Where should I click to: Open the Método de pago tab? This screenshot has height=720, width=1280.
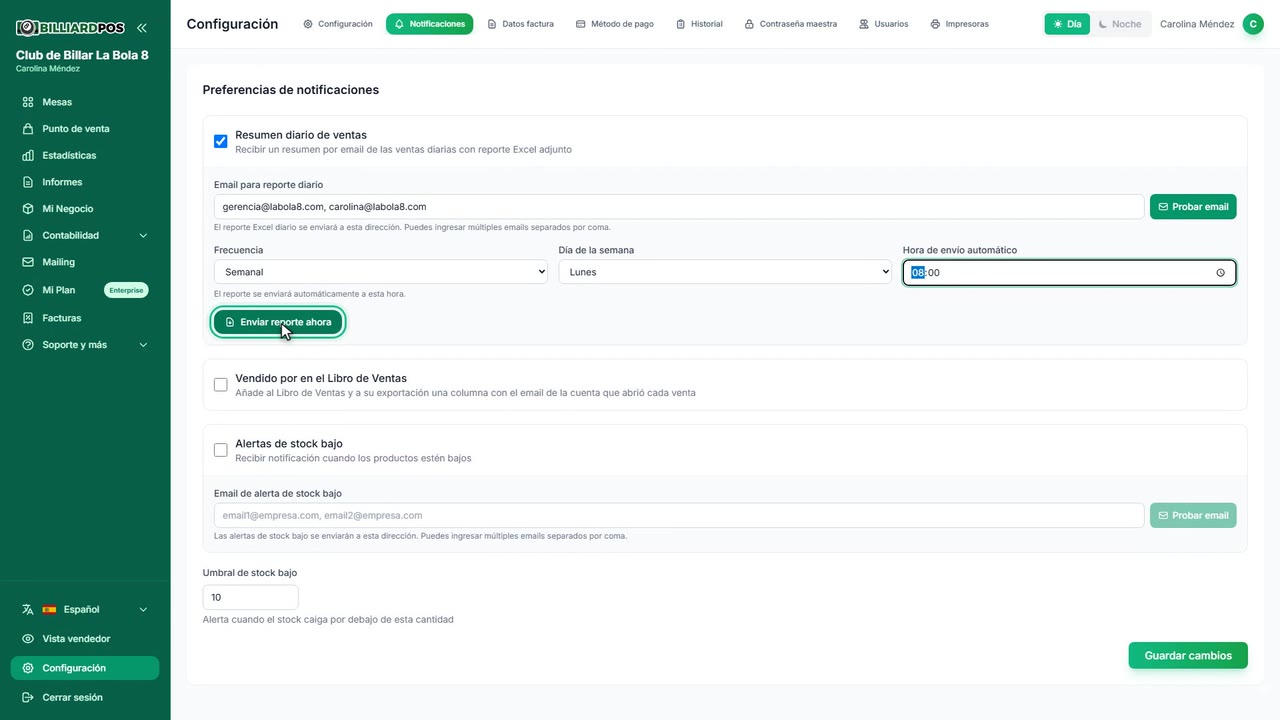pos(615,24)
